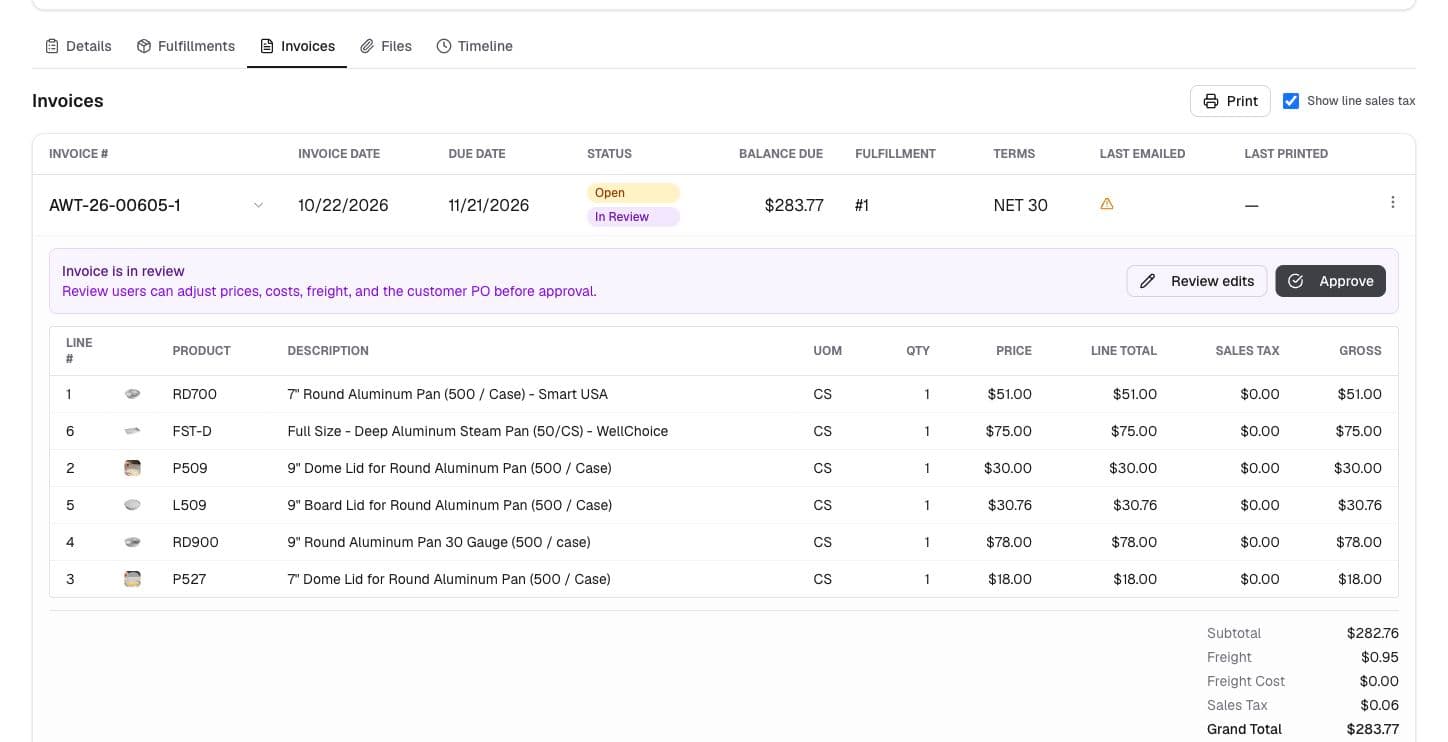Approve the invoice in review
Image resolution: width=1448 pixels, height=742 pixels.
[x=1331, y=281]
